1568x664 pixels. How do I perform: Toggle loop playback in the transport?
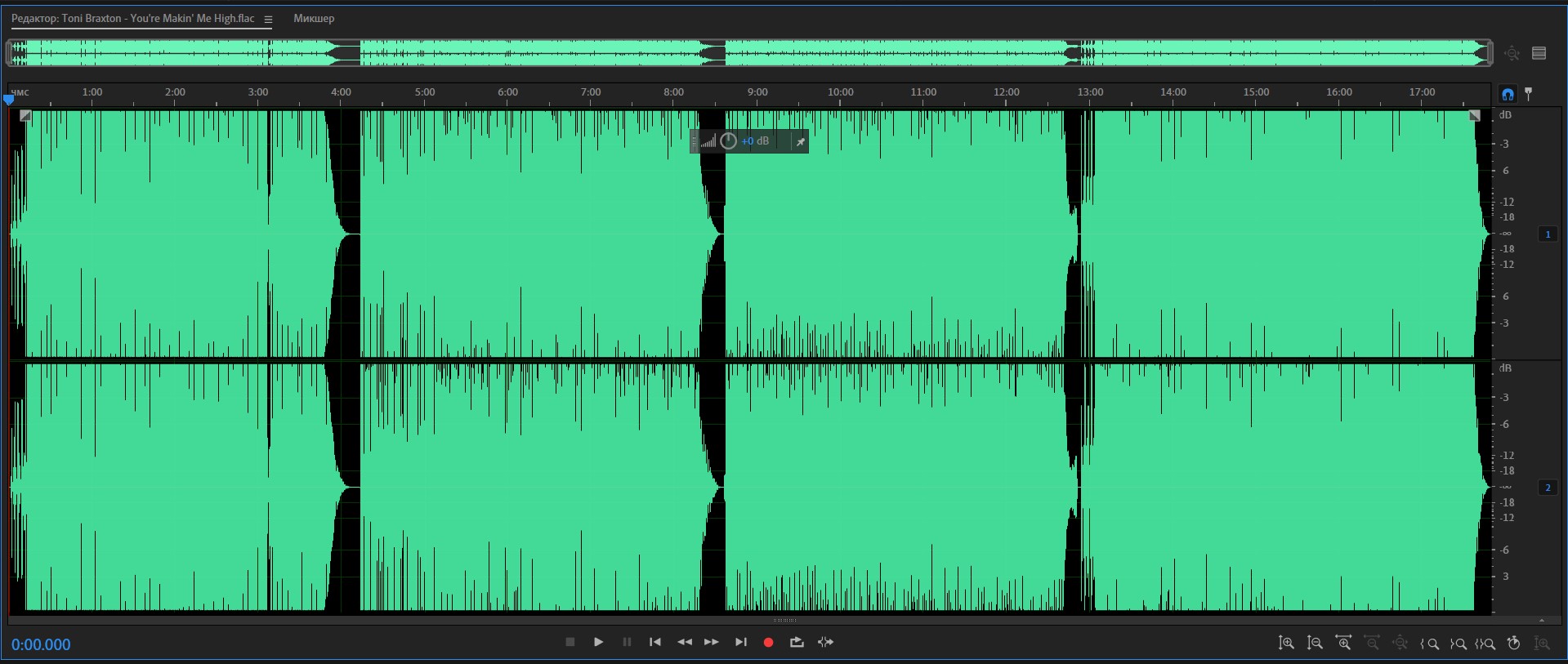[797, 643]
